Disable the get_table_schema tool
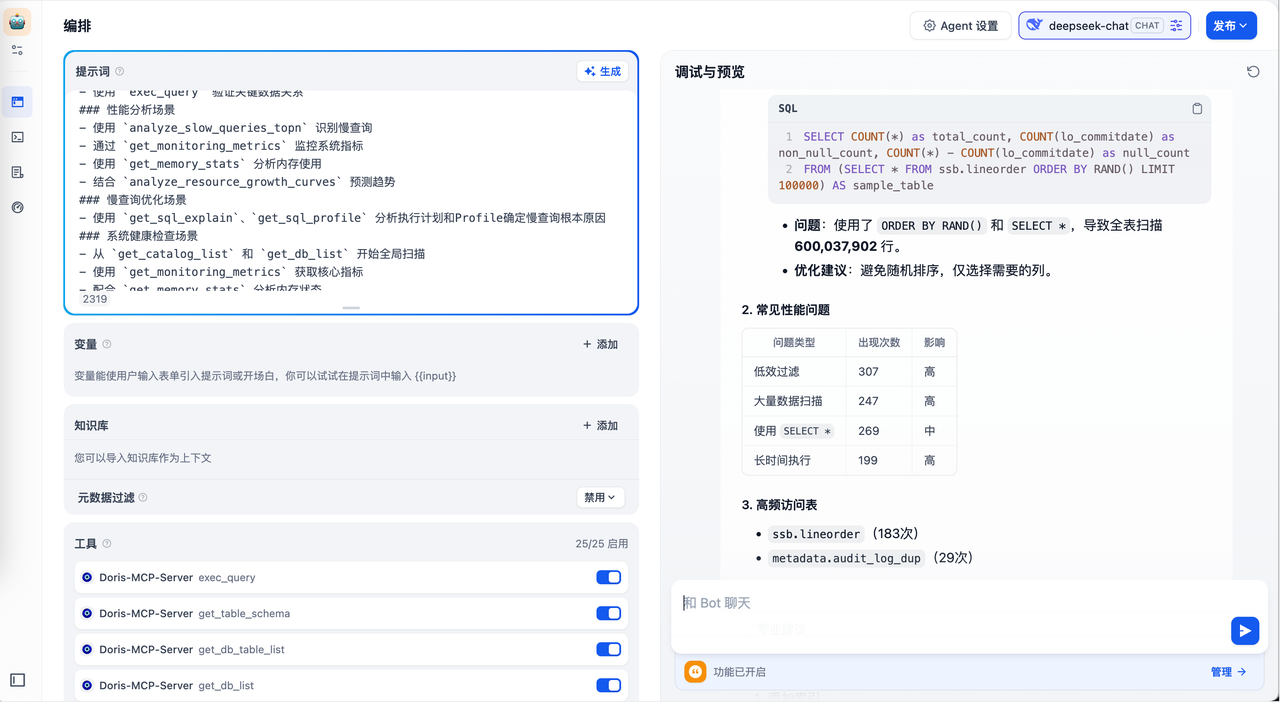 coord(608,613)
